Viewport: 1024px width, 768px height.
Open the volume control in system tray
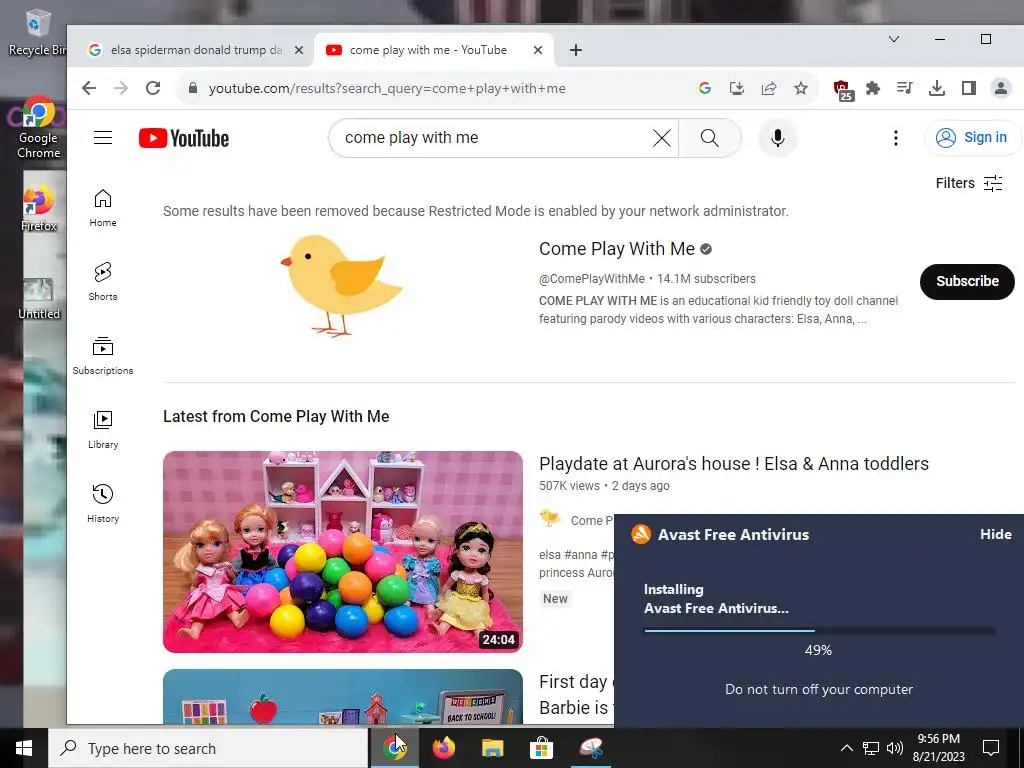895,748
